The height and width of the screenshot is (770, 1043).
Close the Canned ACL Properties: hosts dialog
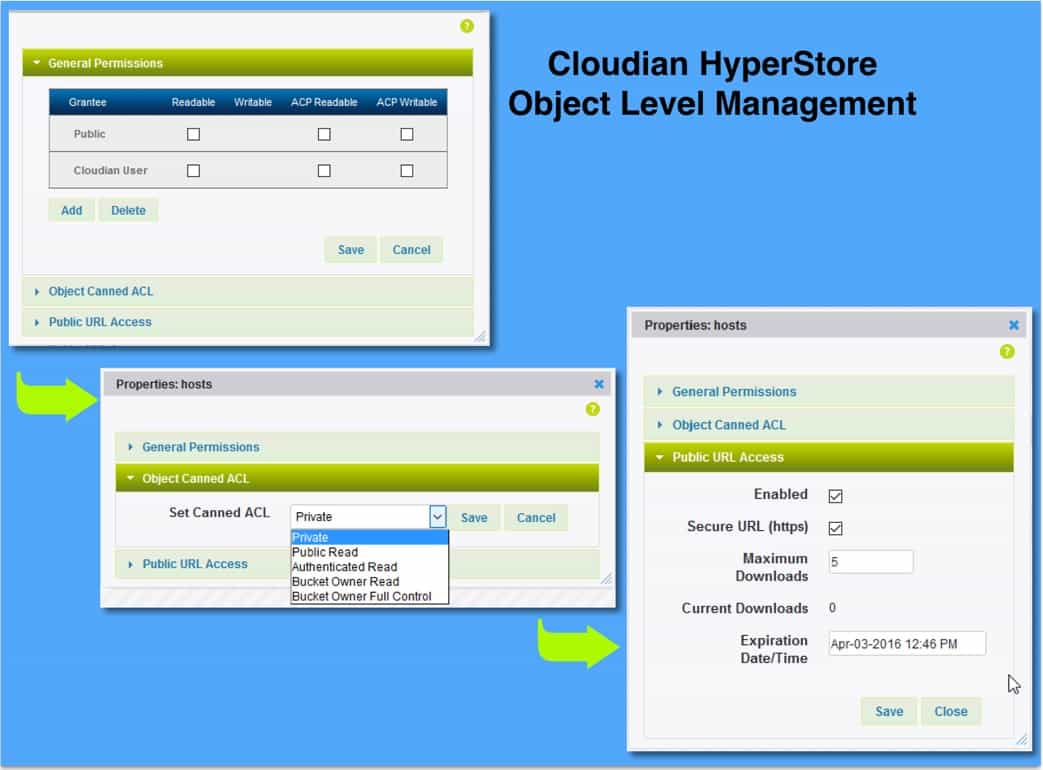[x=599, y=384]
